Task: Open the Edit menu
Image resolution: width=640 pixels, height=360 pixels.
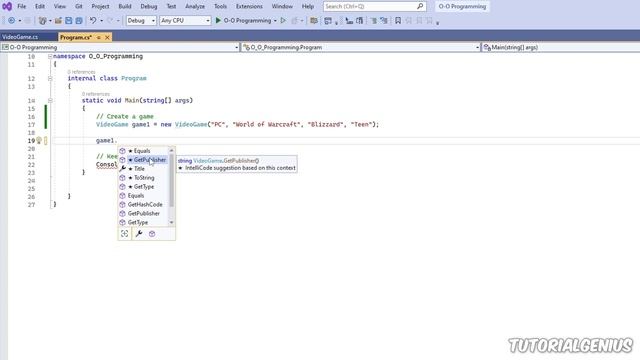Action: (x=40, y=7)
